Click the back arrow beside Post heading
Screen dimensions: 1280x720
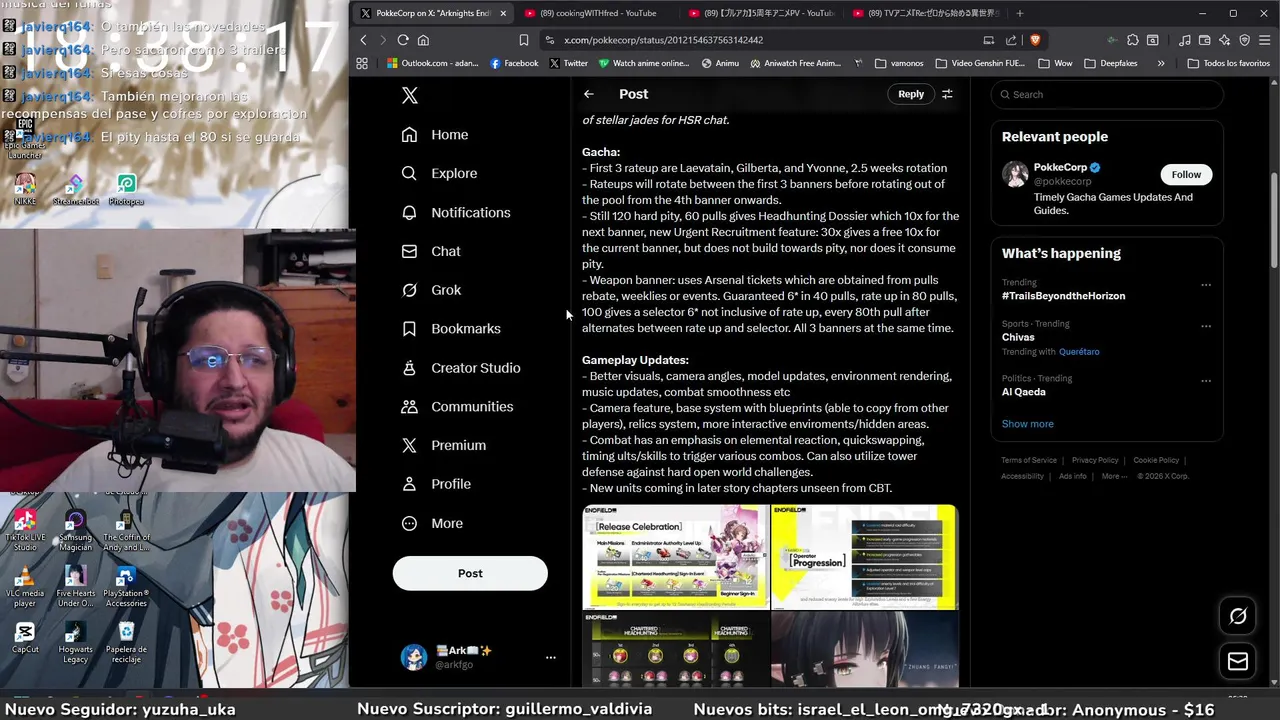click(589, 94)
